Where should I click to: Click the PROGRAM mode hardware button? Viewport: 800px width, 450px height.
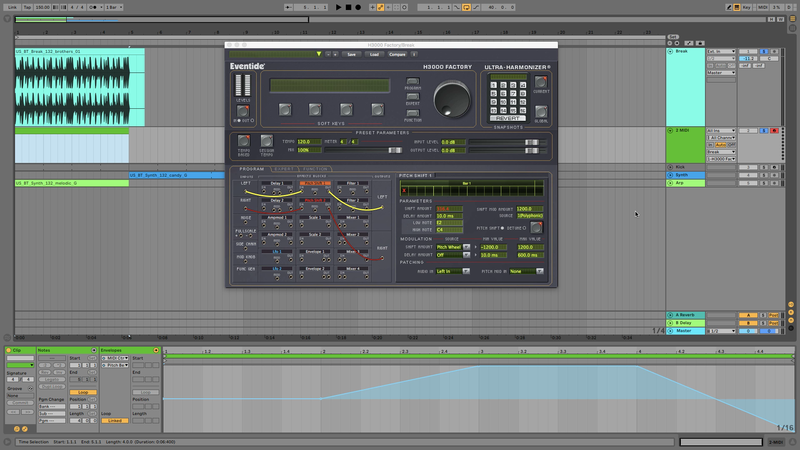click(x=413, y=81)
